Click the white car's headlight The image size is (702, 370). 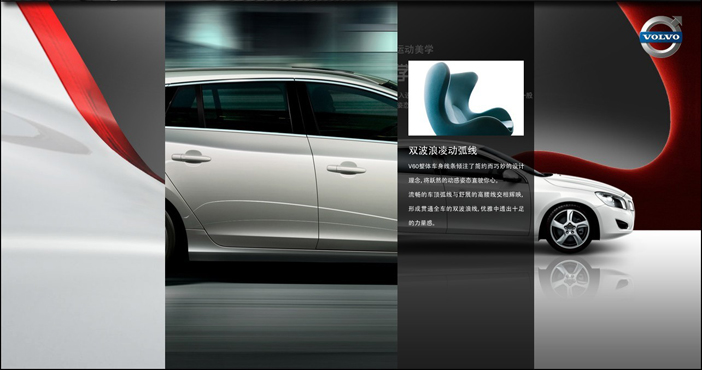(x=612, y=198)
